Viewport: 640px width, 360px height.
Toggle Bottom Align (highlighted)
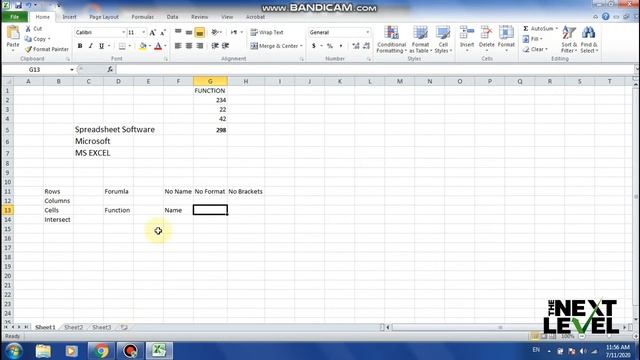[x=200, y=32]
